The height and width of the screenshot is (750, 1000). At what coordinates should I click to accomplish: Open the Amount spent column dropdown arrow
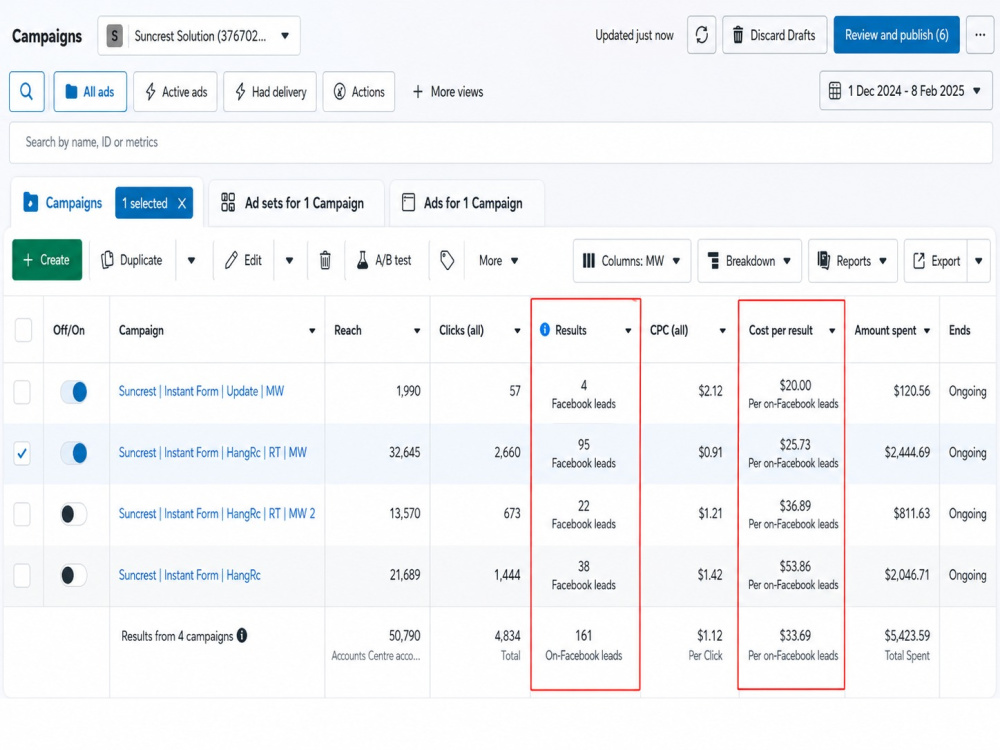click(x=927, y=330)
